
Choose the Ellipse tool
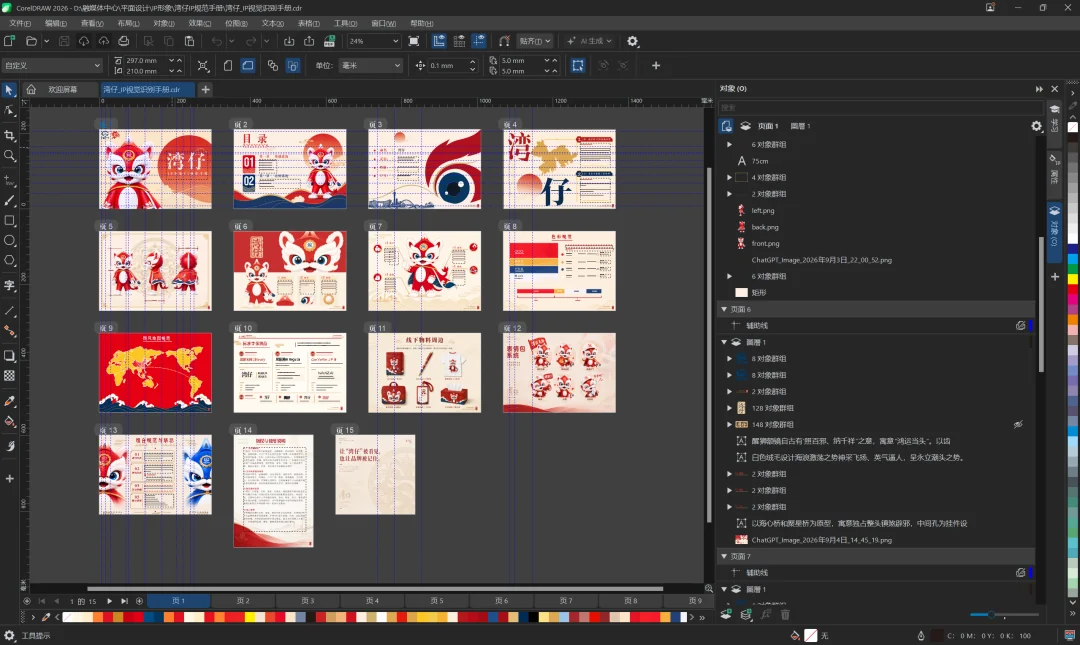(10, 240)
